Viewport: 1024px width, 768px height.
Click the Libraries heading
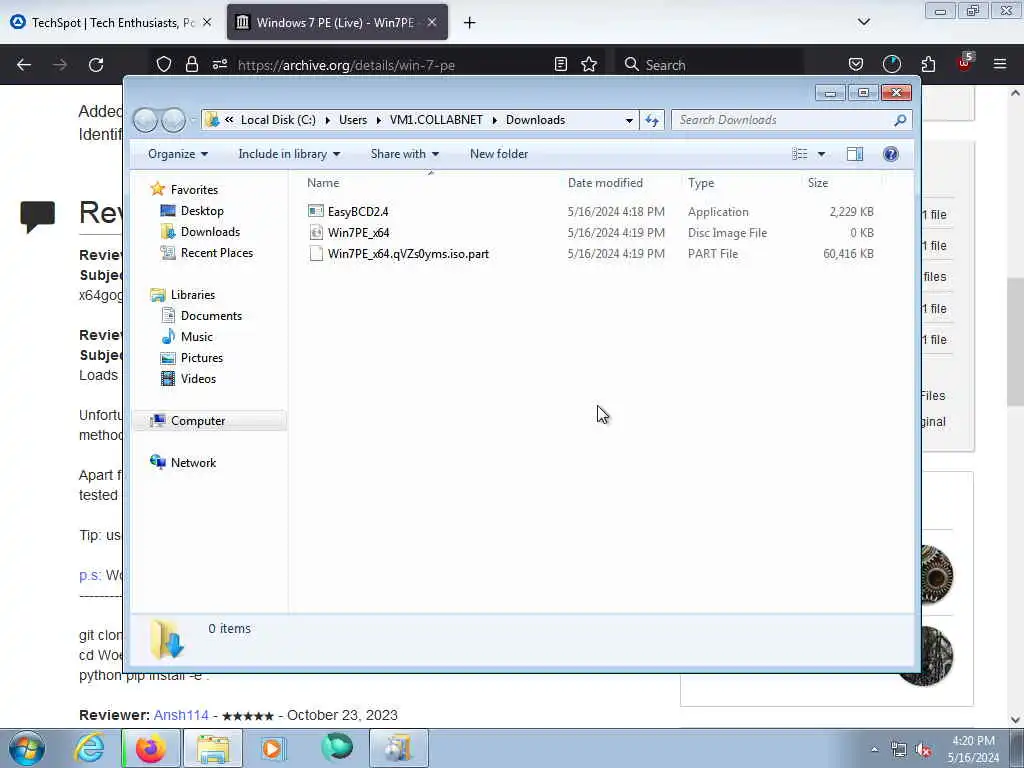coord(193,295)
